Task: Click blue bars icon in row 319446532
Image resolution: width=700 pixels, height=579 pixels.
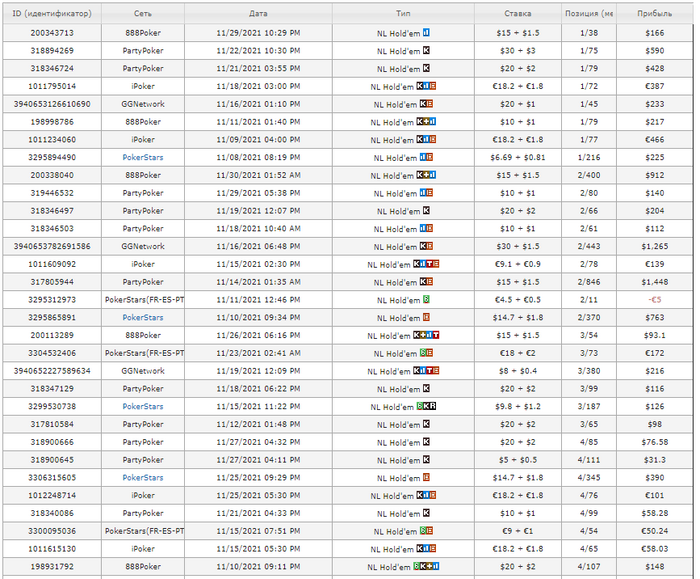Action: 423,193
